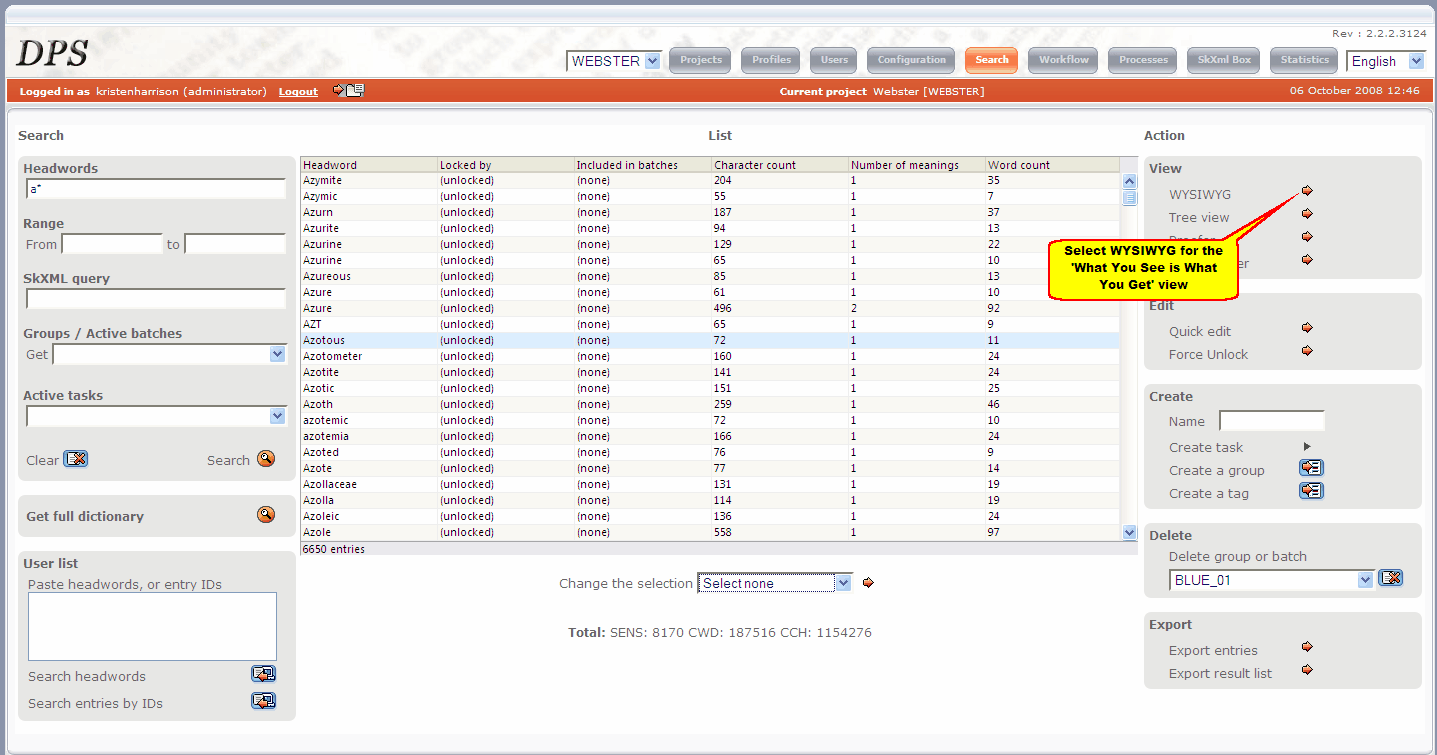Click the Logout link
This screenshot has width=1437, height=755.
coord(298,91)
